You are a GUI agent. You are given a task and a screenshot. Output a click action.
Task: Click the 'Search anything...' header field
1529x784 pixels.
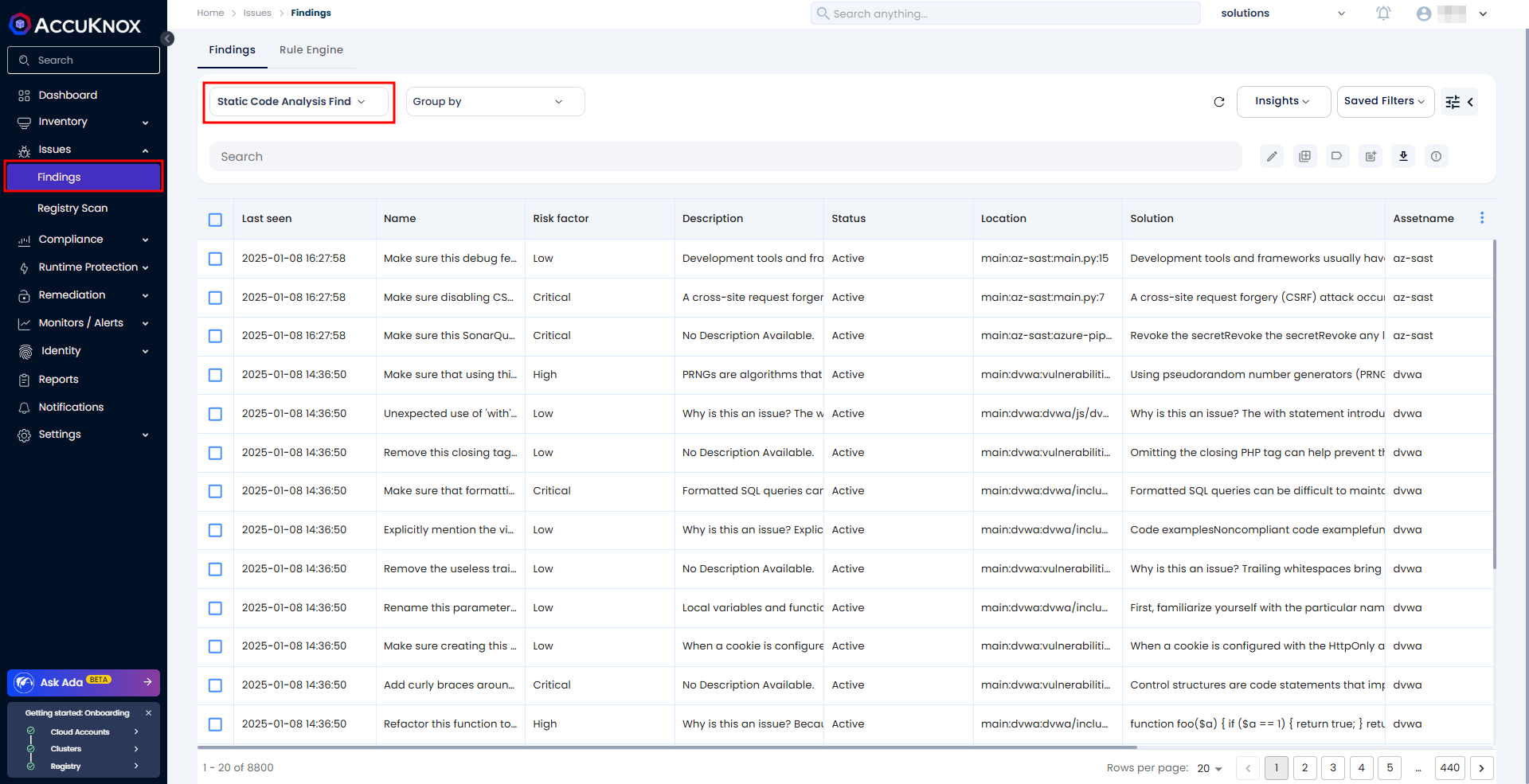pos(1005,14)
